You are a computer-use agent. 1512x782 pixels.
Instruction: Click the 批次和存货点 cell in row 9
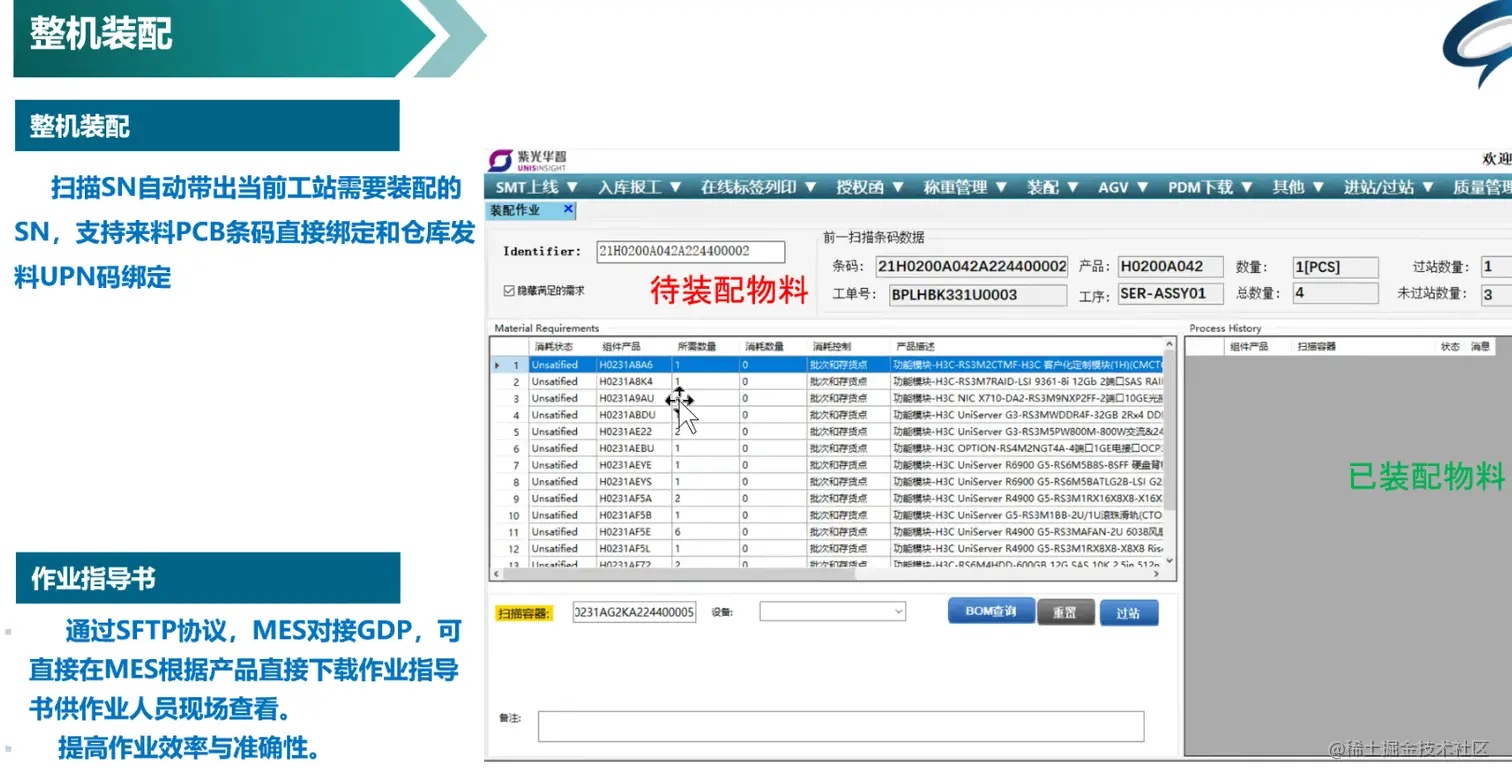click(848, 499)
